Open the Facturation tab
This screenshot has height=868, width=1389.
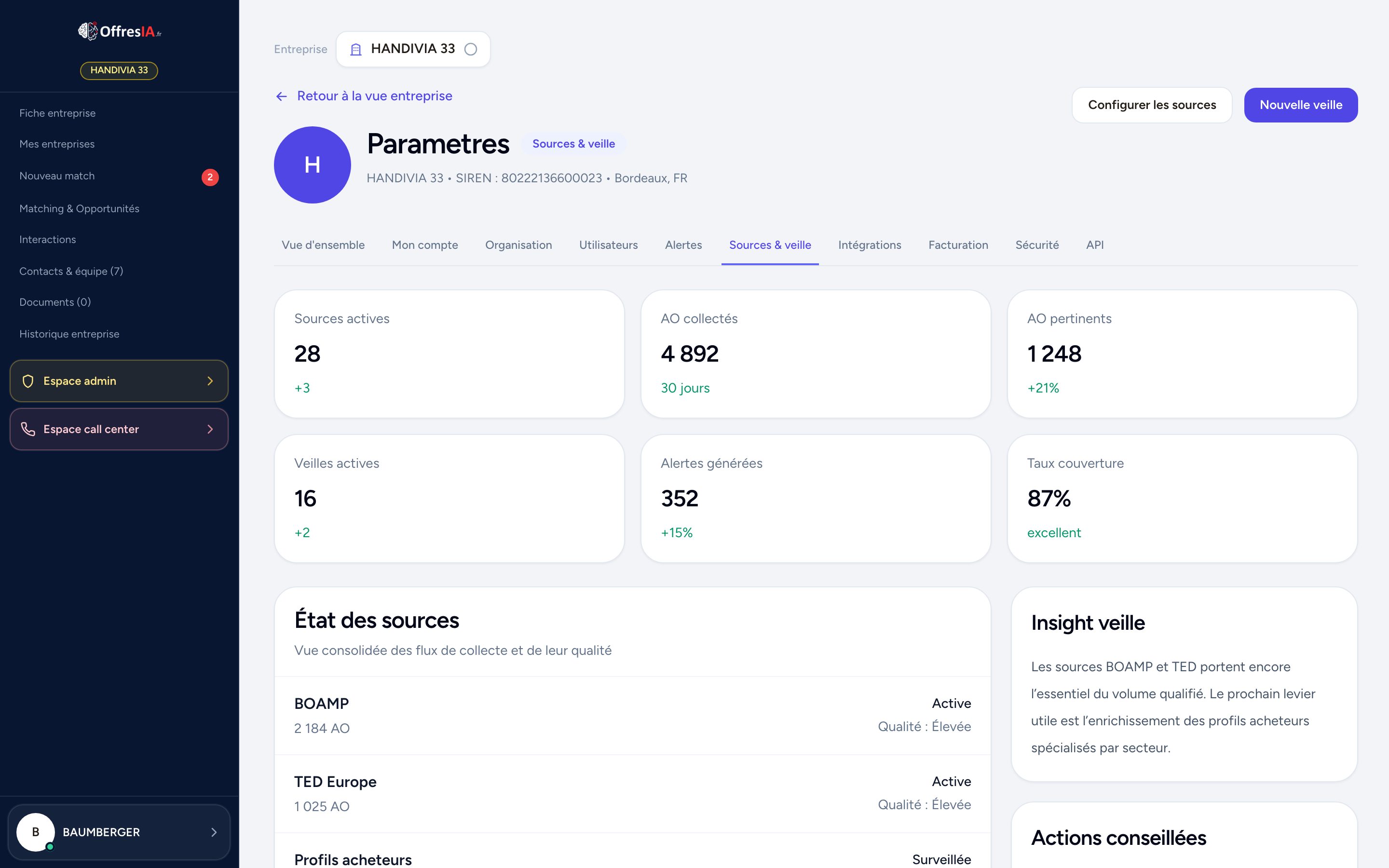pyautogui.click(x=958, y=245)
